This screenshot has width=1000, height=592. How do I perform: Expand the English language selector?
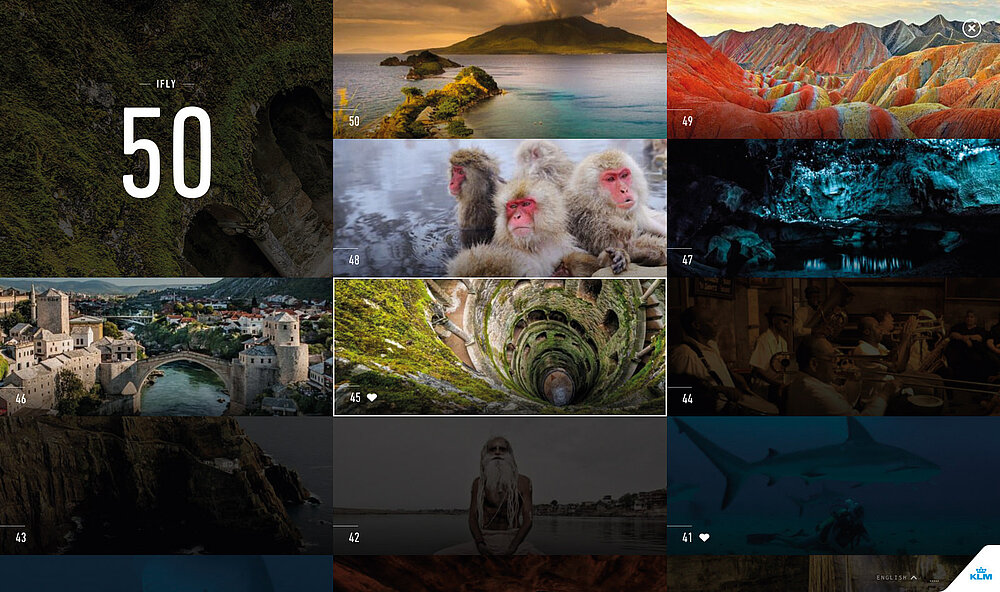click(x=896, y=577)
